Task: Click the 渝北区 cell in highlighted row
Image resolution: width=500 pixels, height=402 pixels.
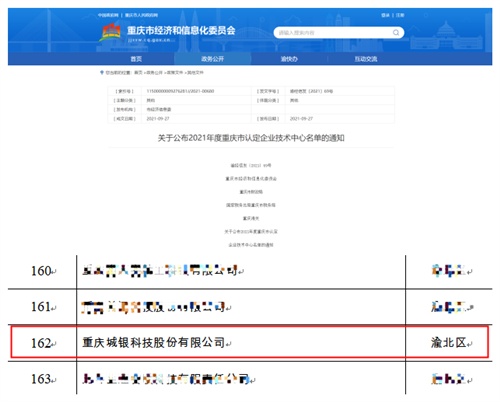Action: point(449,342)
